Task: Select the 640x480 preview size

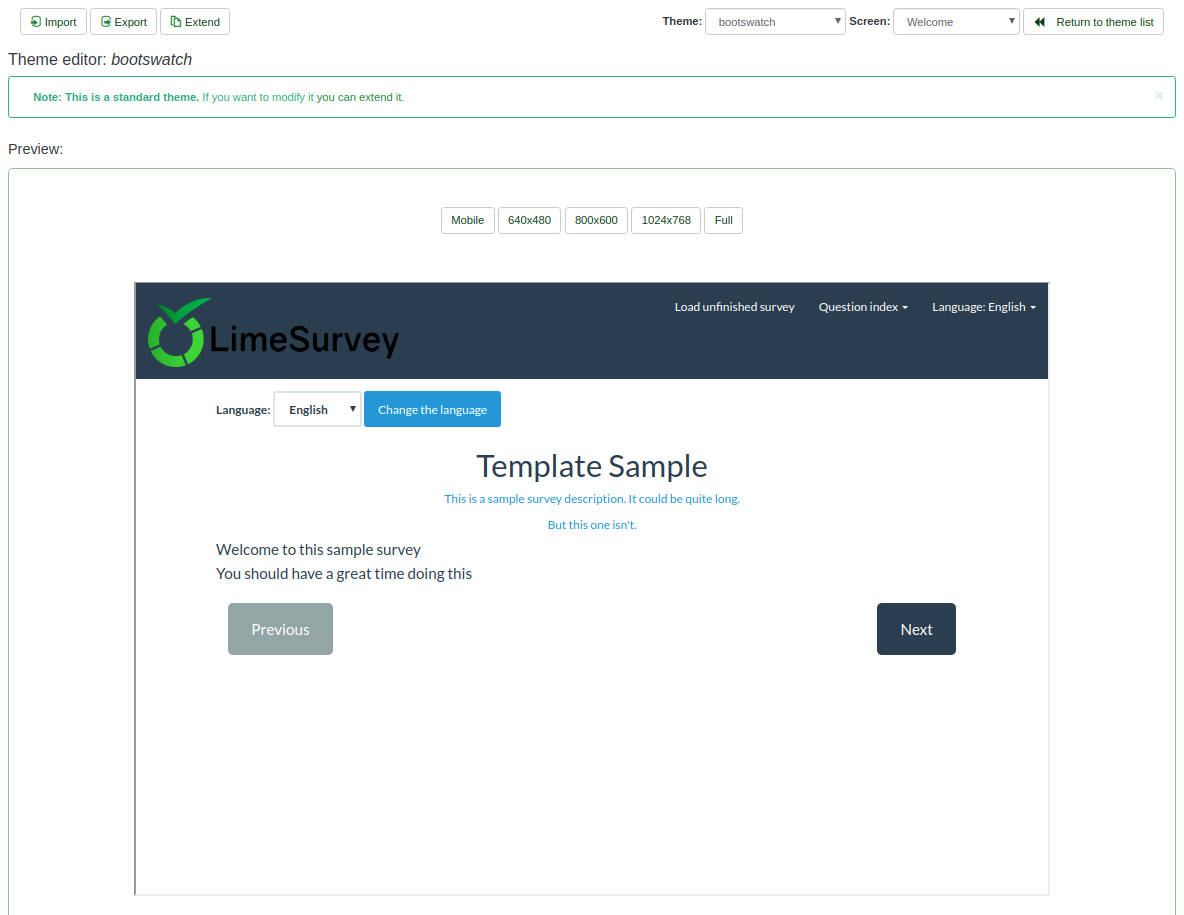Action: (x=529, y=220)
